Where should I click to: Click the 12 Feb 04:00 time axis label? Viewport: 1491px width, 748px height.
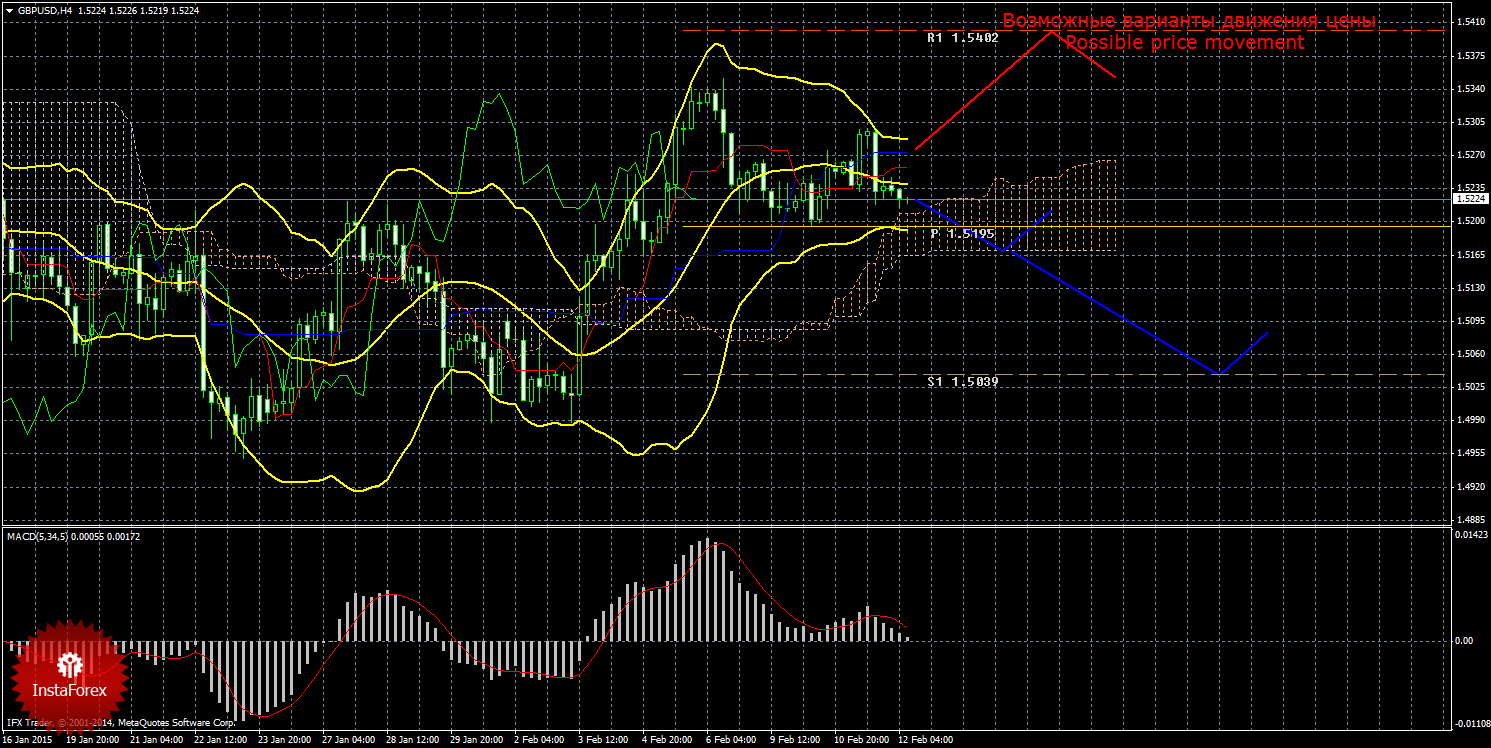[925, 741]
